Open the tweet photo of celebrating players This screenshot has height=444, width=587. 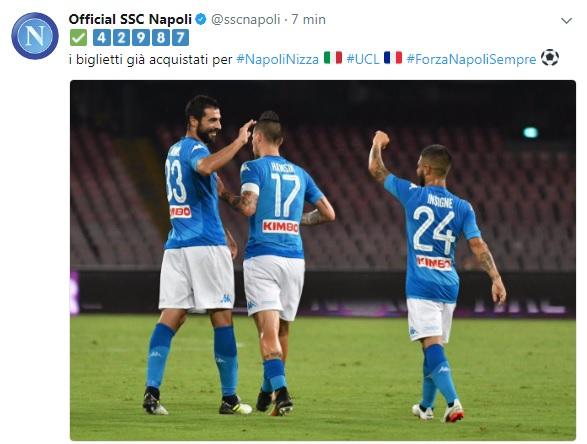pos(323,260)
